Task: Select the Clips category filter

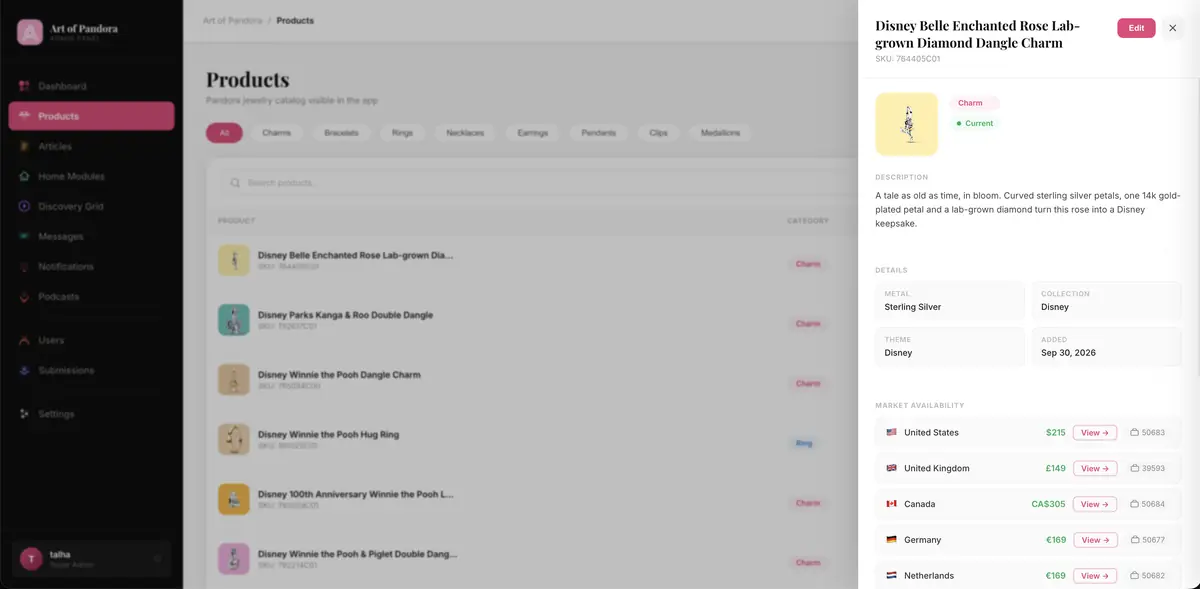Action: pyautogui.click(x=658, y=133)
